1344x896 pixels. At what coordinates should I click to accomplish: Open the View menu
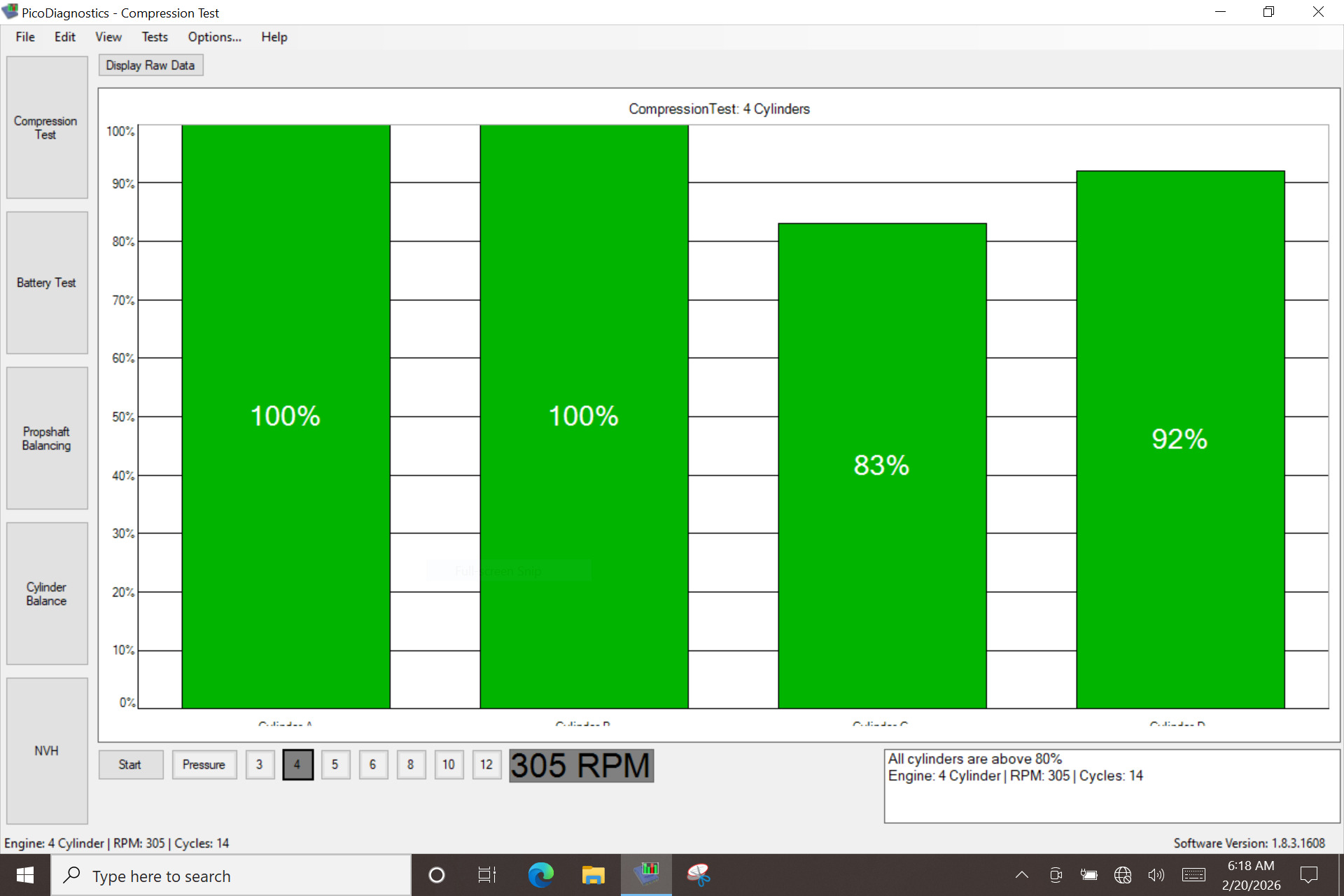pyautogui.click(x=108, y=37)
